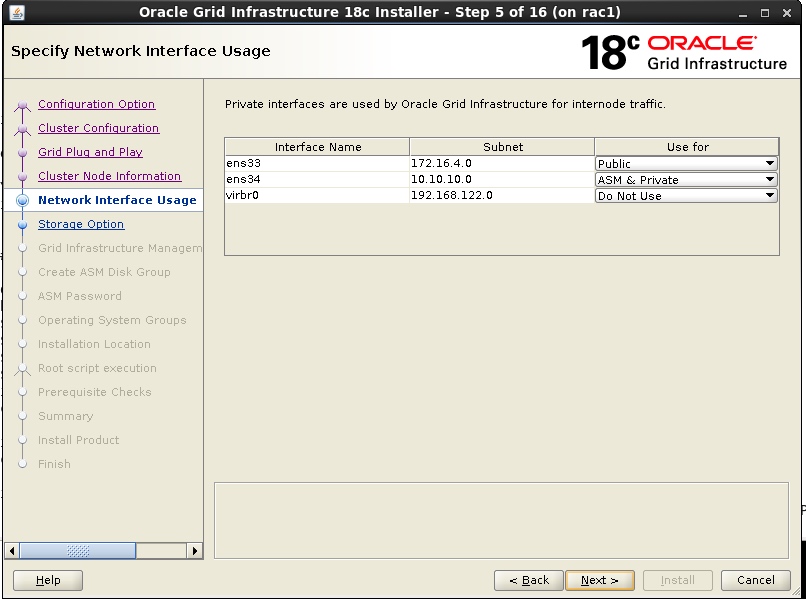
Task: Open Help for this installer step
Action: (x=47, y=580)
